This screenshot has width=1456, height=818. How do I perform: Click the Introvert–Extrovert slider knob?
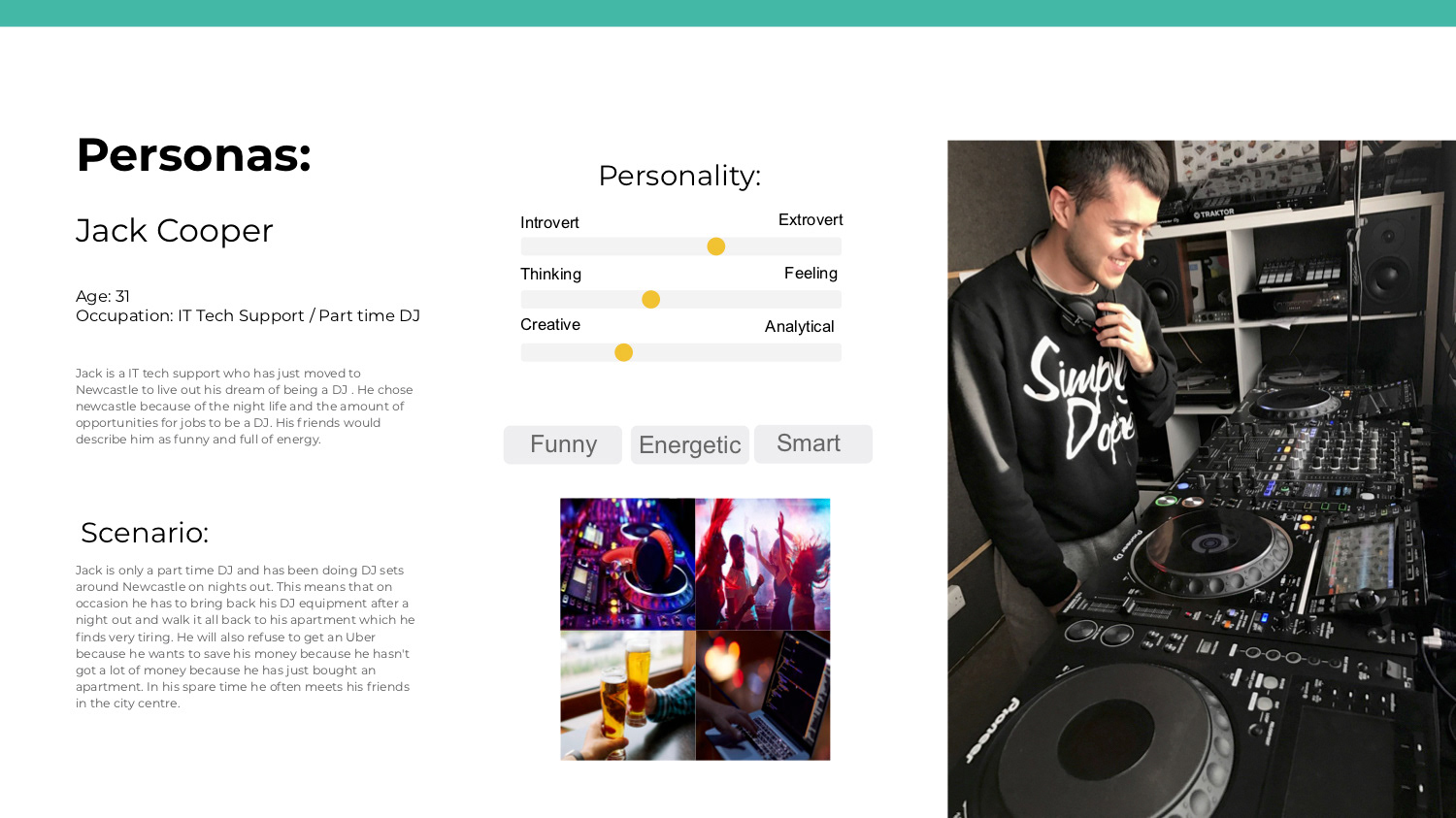pos(716,246)
